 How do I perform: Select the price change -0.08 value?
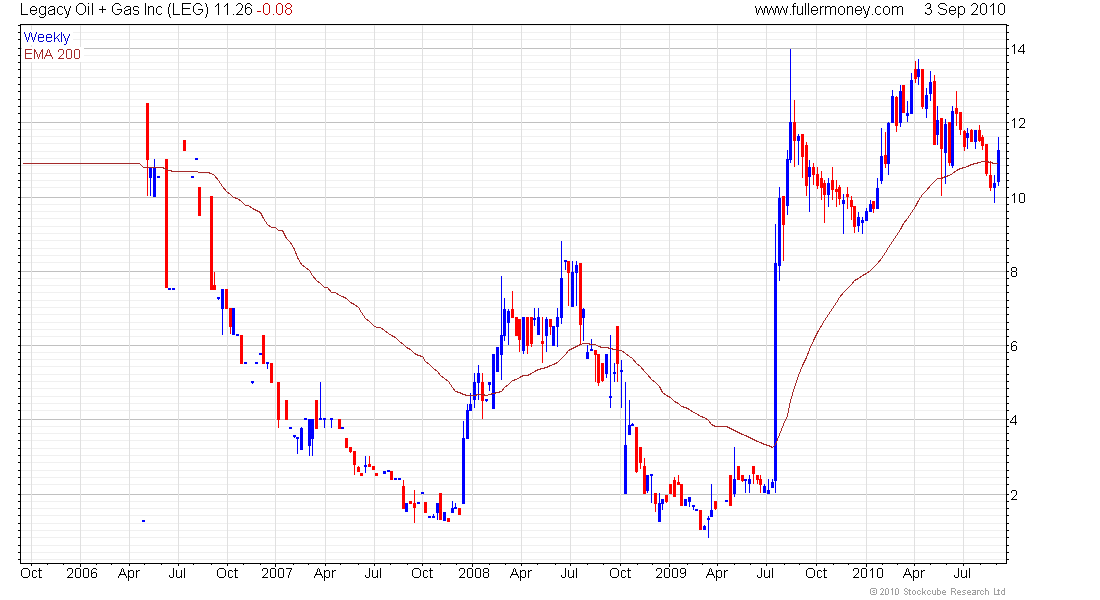(274, 10)
